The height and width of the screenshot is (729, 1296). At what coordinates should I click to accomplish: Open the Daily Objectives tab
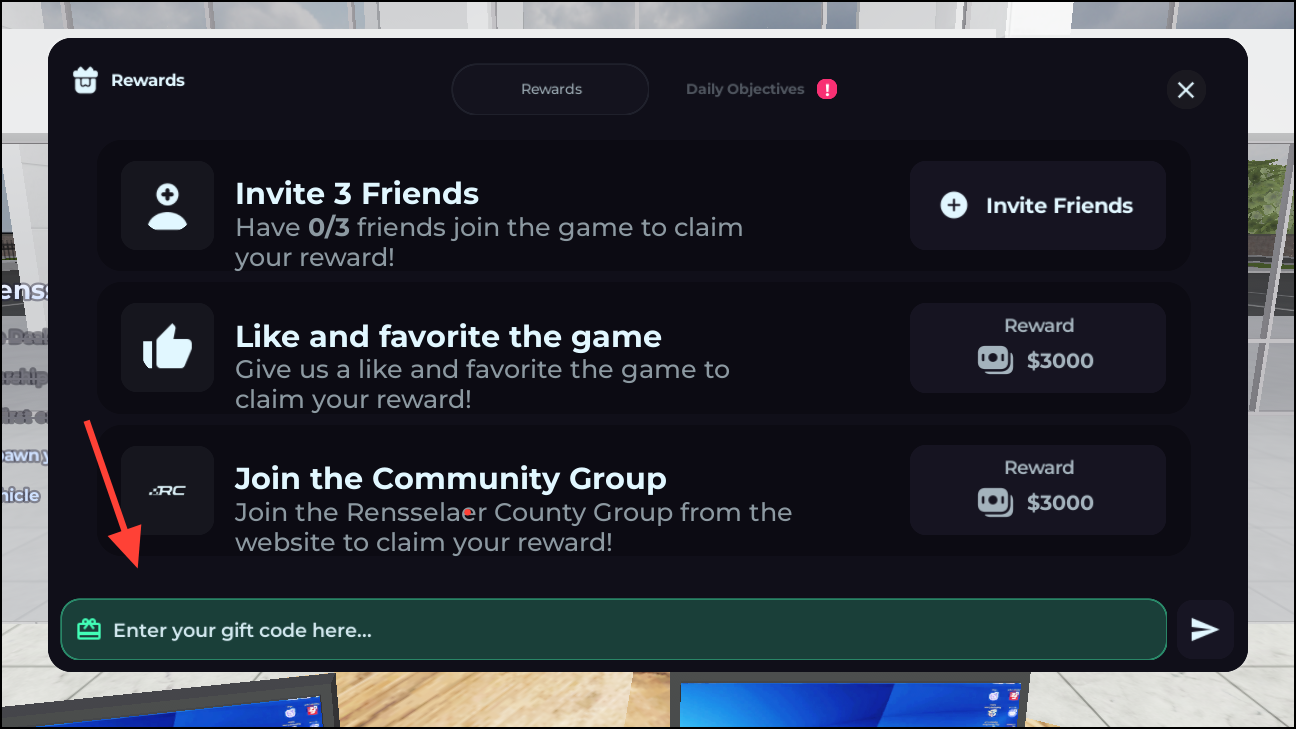(x=745, y=89)
